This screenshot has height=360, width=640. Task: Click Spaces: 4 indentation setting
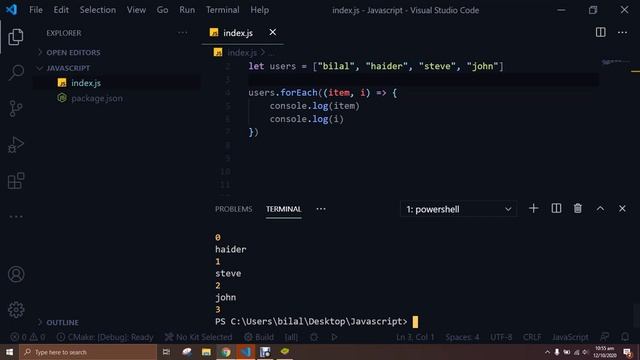[x=462, y=337]
